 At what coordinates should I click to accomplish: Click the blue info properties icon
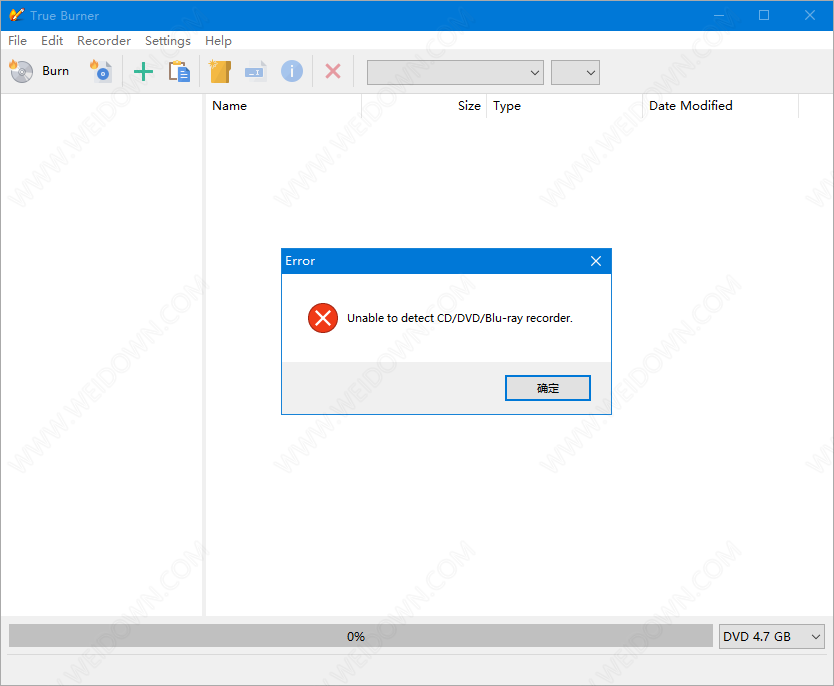291,71
